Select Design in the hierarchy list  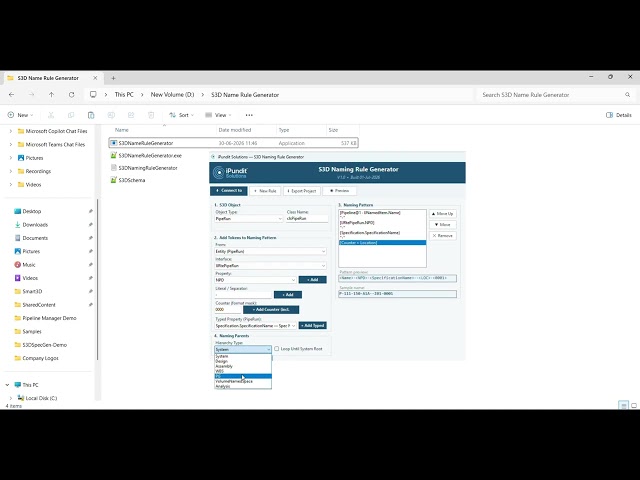tap(243, 361)
